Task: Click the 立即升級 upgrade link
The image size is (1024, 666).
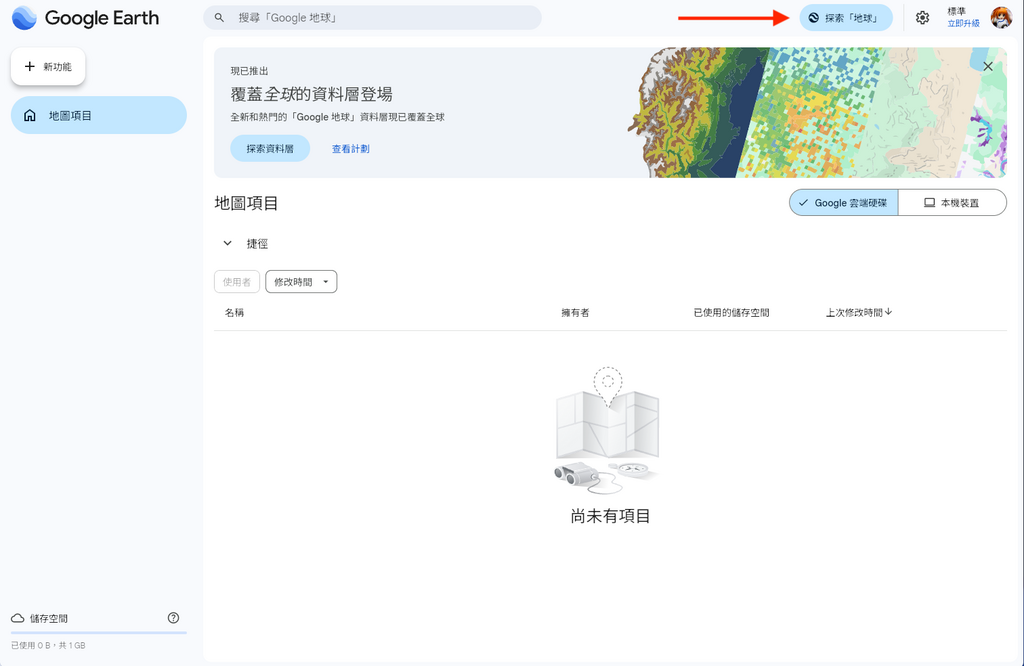Action: [x=963, y=24]
